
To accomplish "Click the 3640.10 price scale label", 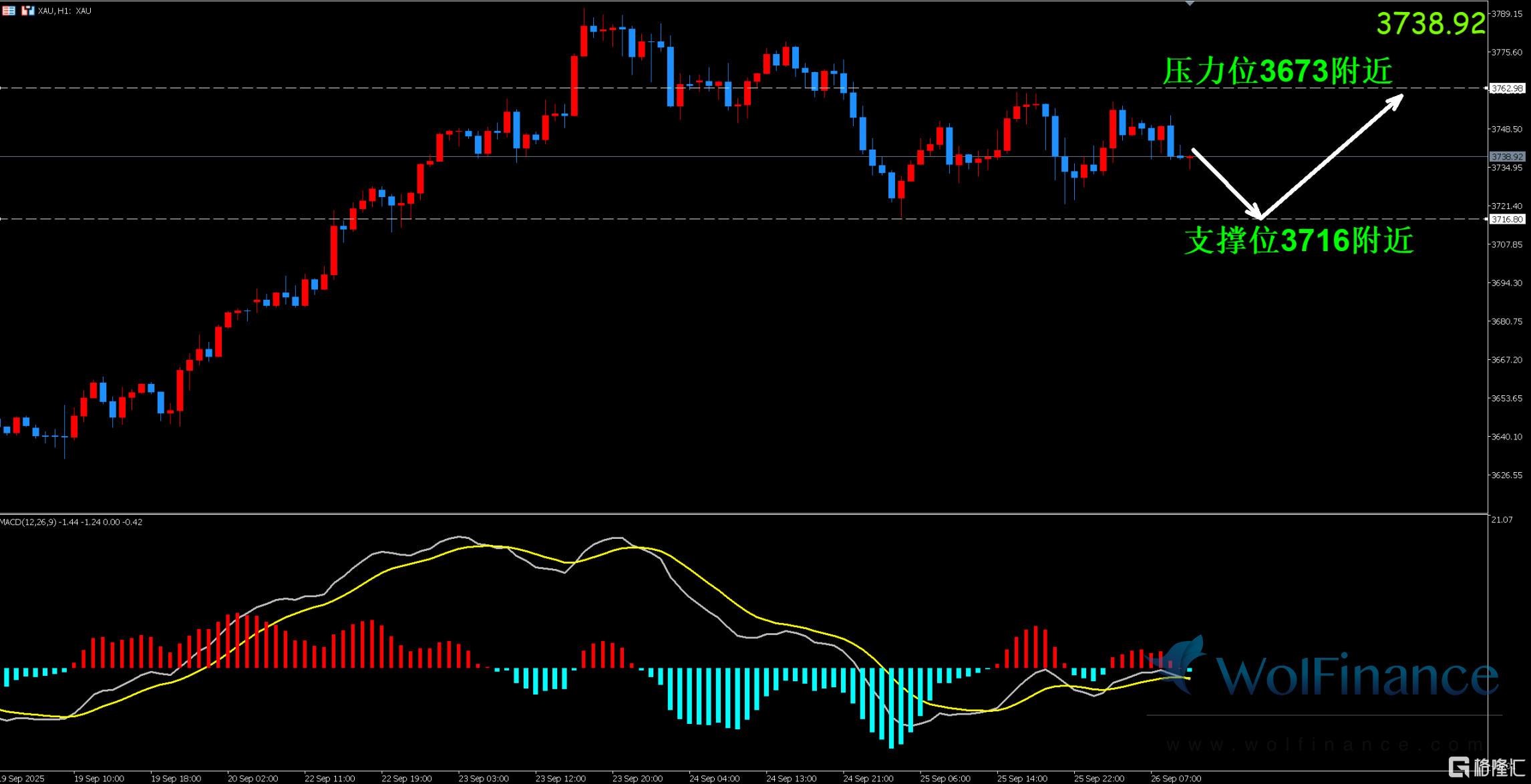I will coord(1507,437).
